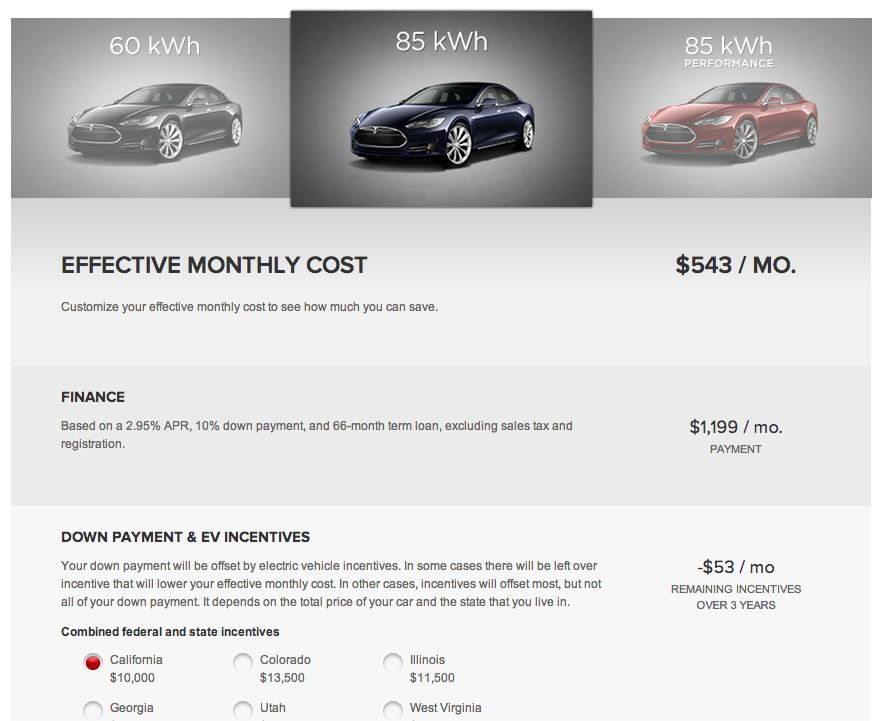Choose the Utah radio button

click(x=243, y=710)
